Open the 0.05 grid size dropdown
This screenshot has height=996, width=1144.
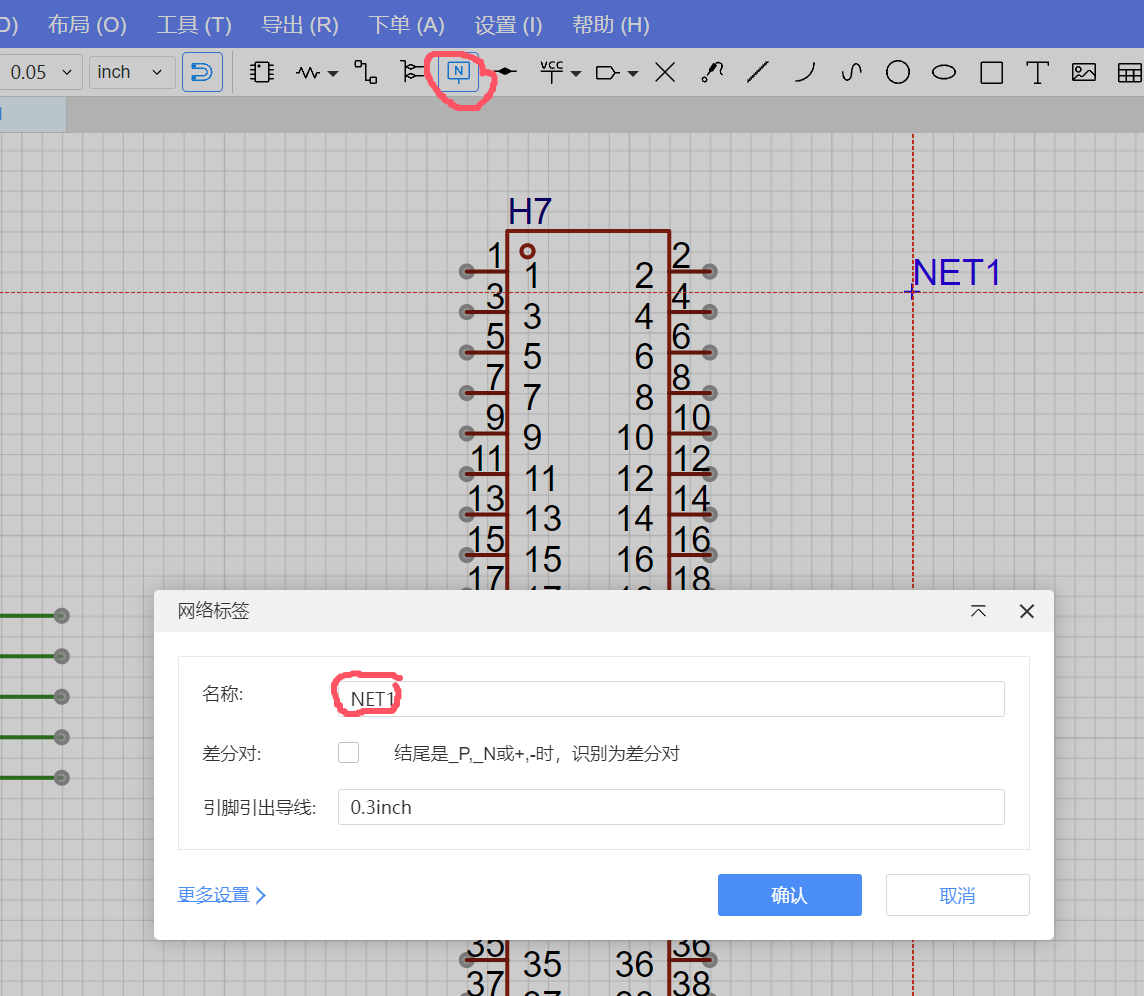tap(40, 72)
